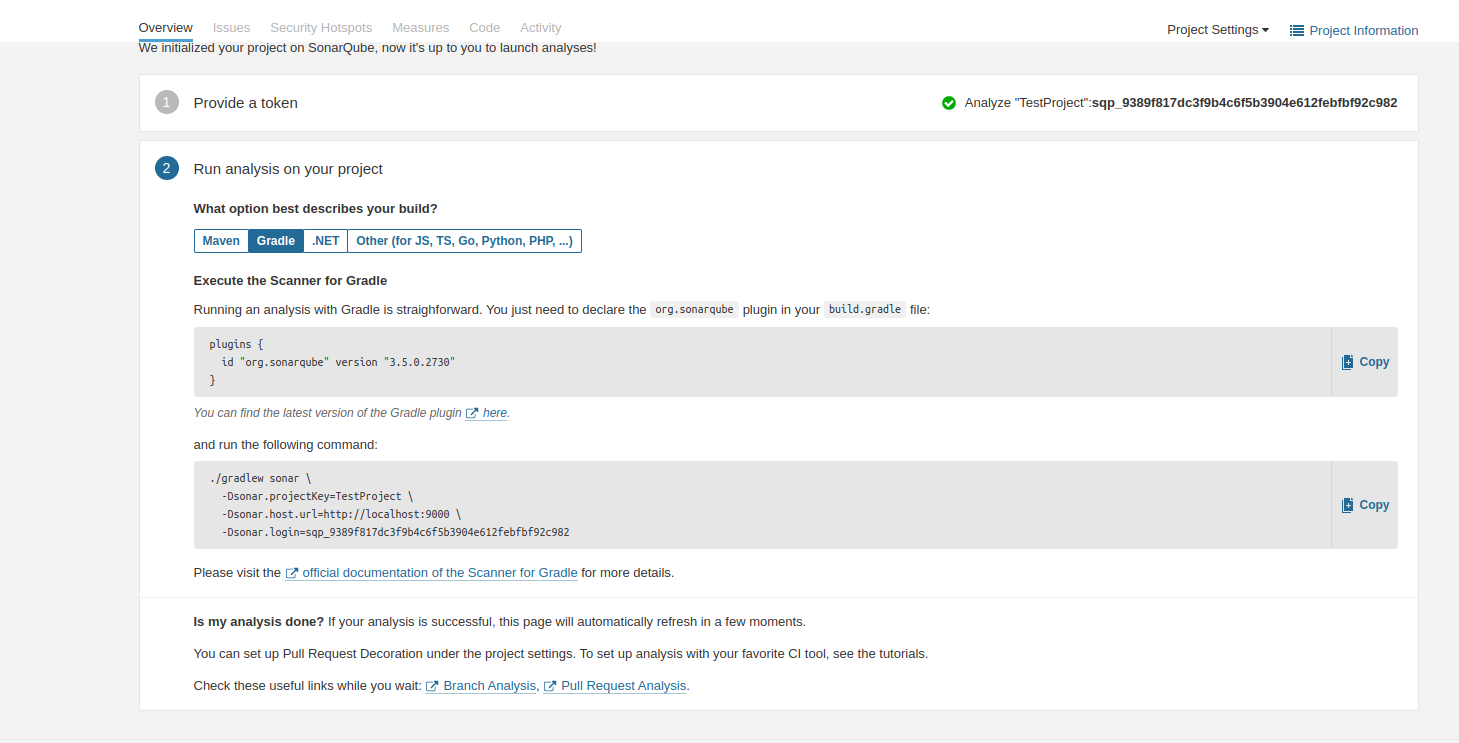Choose Other (for JS, TS, Go, Python, PHP) option
Screen dimensions: 1459x743
pos(464,241)
